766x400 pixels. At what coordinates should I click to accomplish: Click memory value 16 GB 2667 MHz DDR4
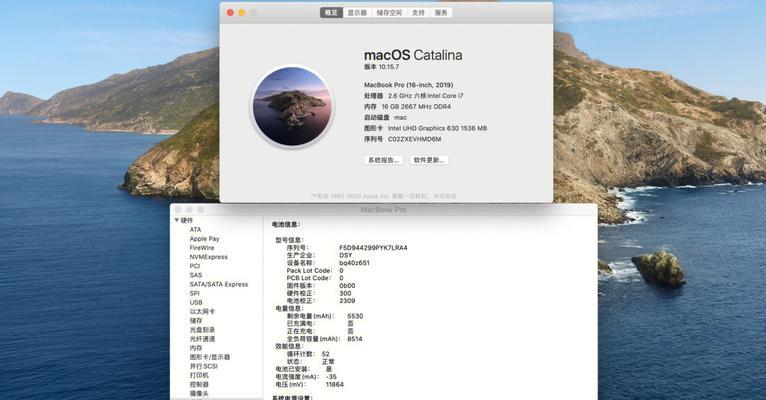tap(416, 106)
